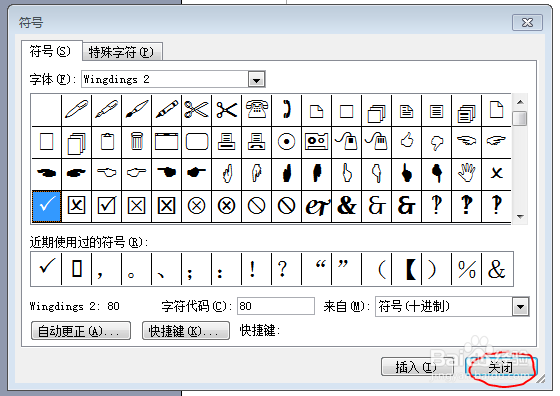Viewport: 560px width, 396px height.
Task: Switch to the 特殊字符(P) tab
Action: coord(121,52)
